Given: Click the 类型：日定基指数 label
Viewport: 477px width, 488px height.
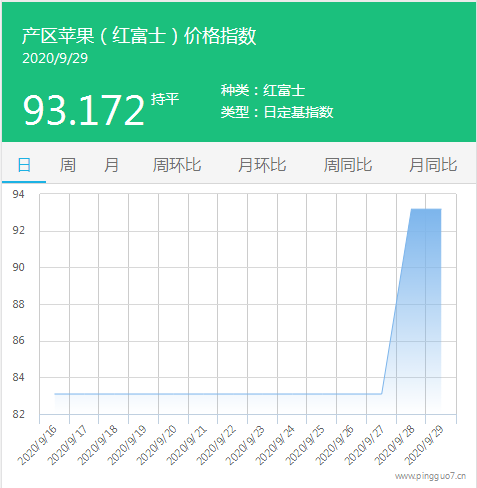Looking at the screenshot, I should pos(277,112).
